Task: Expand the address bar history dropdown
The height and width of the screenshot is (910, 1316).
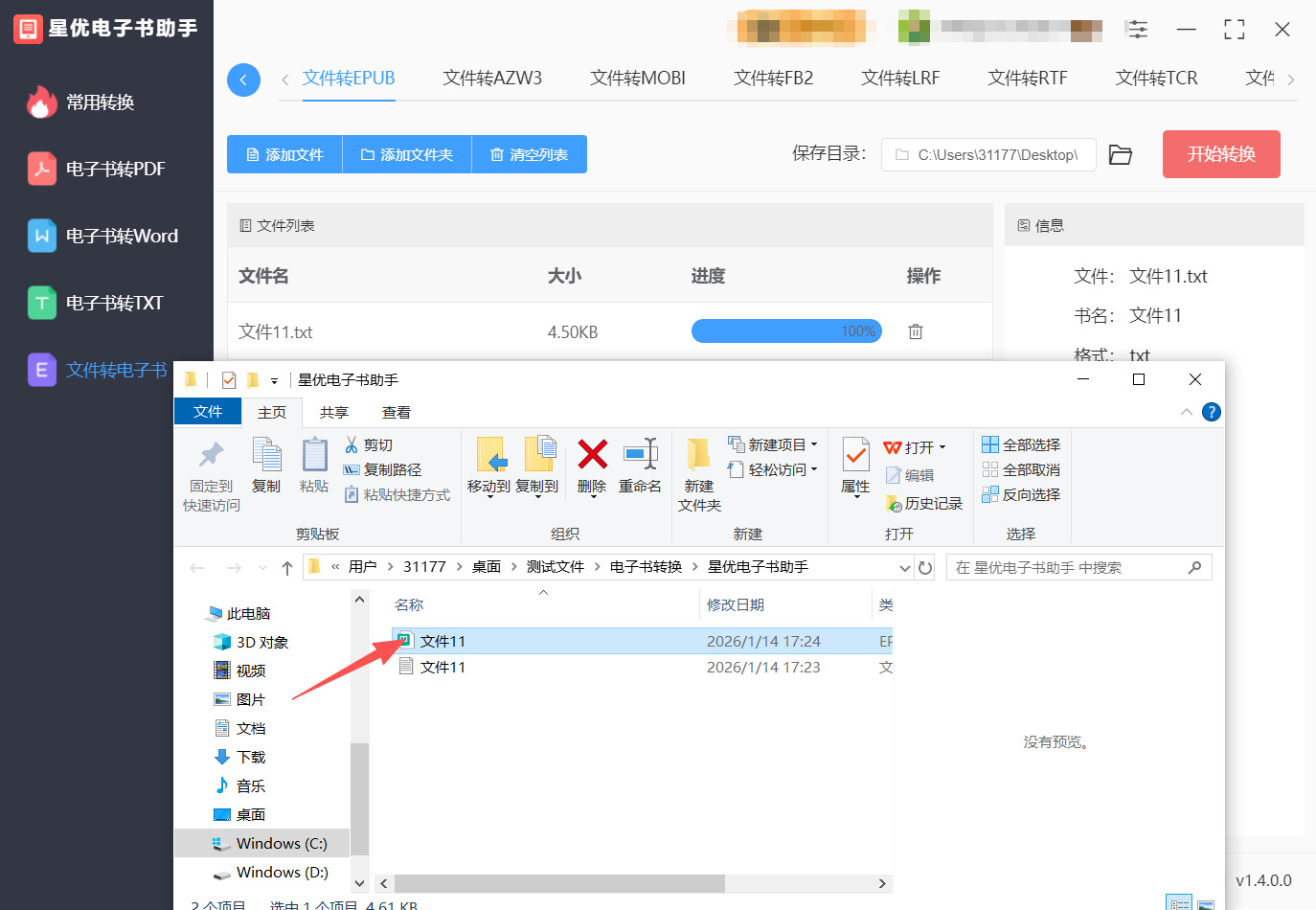Action: [x=905, y=568]
